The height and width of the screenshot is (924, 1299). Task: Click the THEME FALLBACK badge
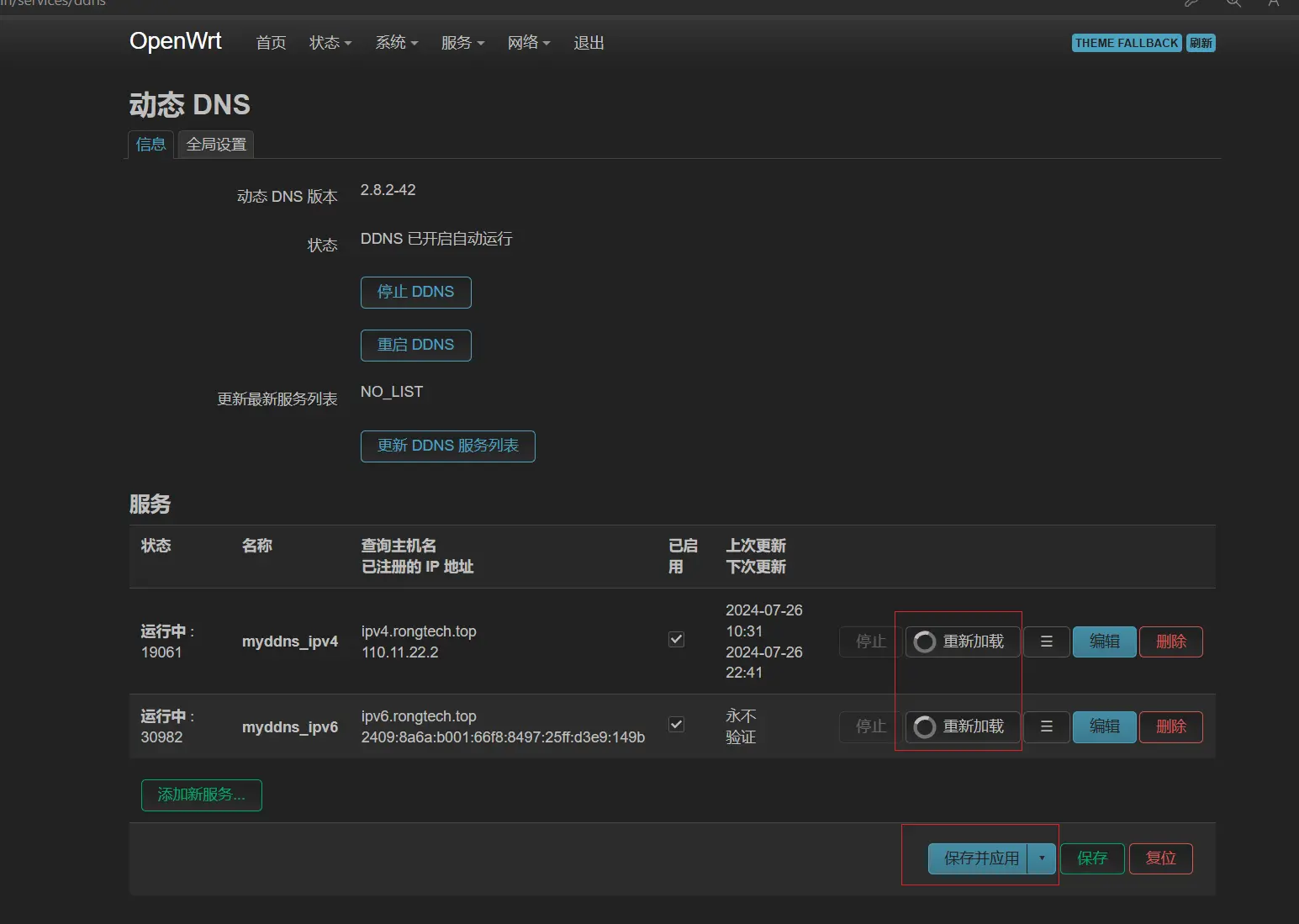1126,43
